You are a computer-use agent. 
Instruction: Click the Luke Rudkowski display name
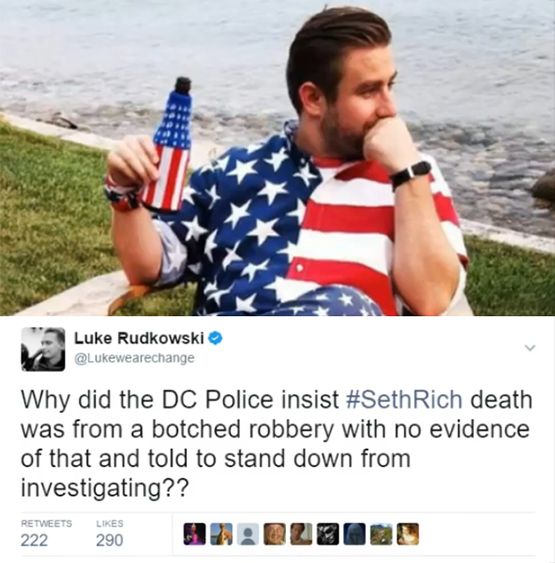(x=139, y=338)
